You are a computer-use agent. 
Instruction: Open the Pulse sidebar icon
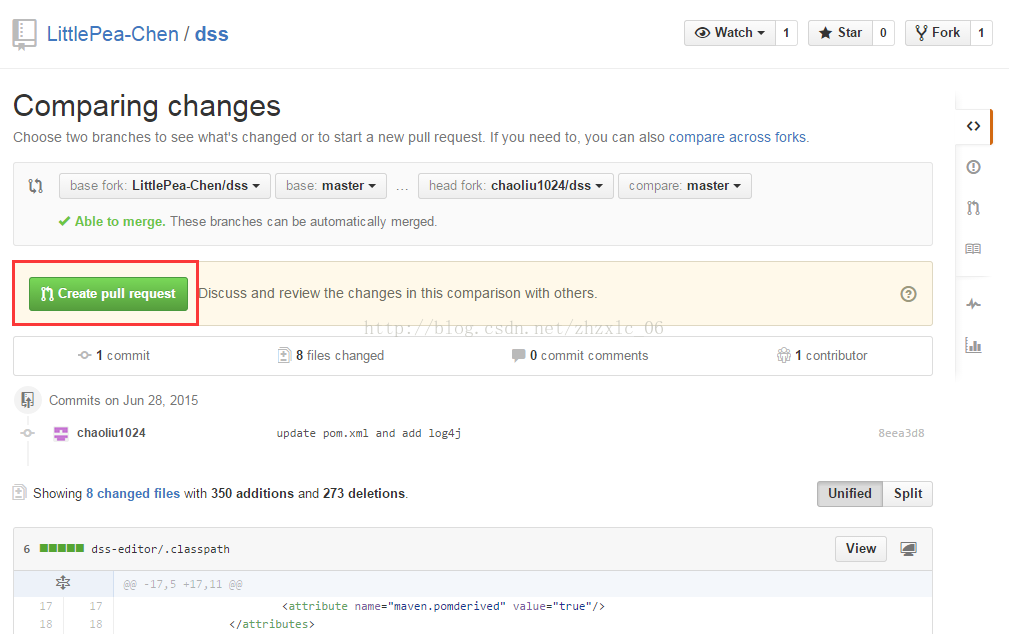point(973,304)
